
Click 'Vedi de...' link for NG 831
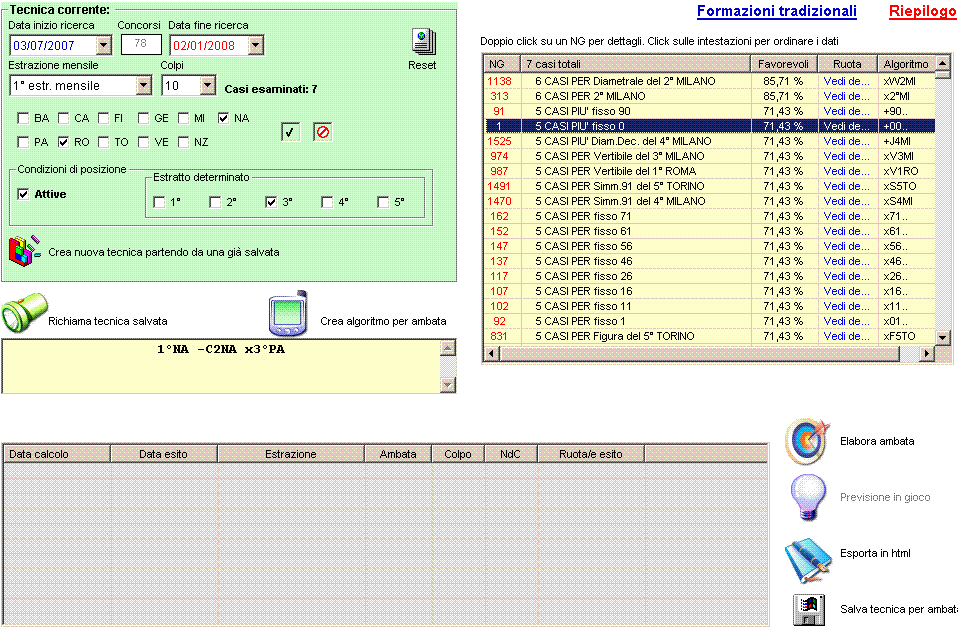click(x=846, y=336)
